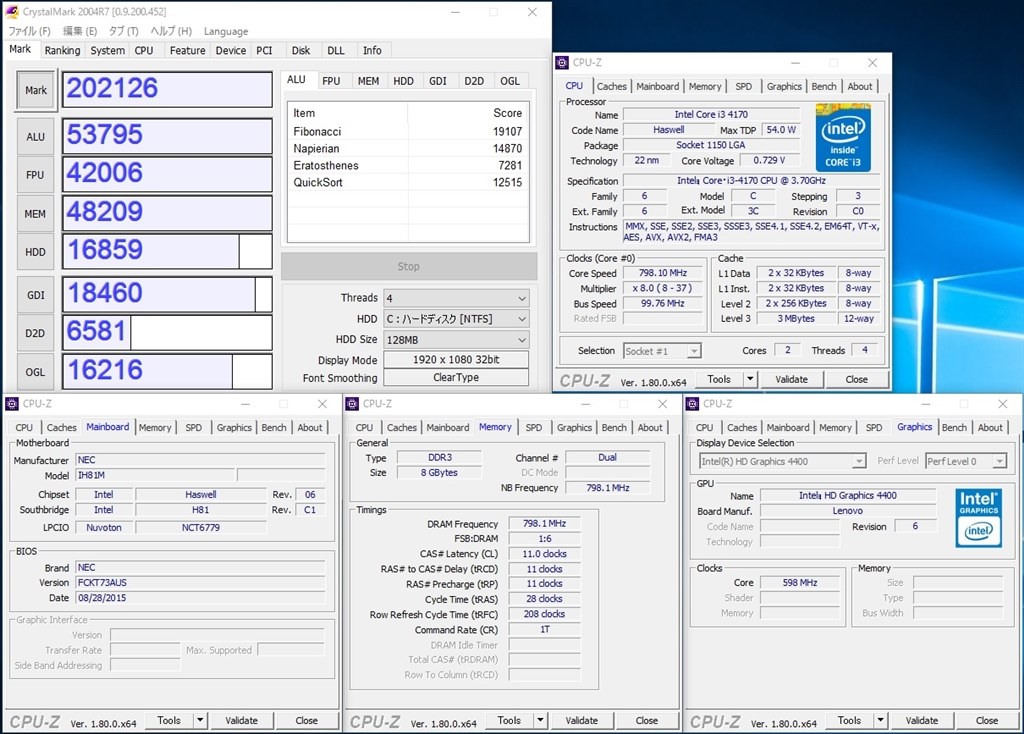Expand Tools arrow in CPU-Z Memory window
The width and height of the screenshot is (1024, 734).
541,720
